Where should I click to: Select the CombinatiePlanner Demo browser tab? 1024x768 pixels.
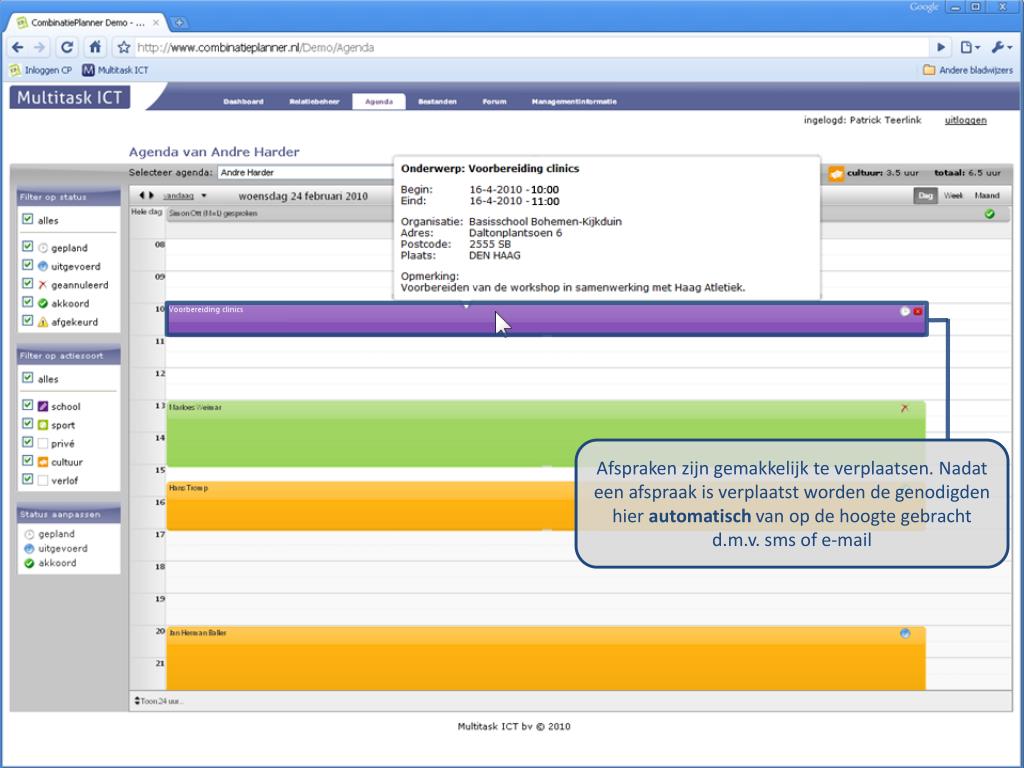click(x=88, y=23)
